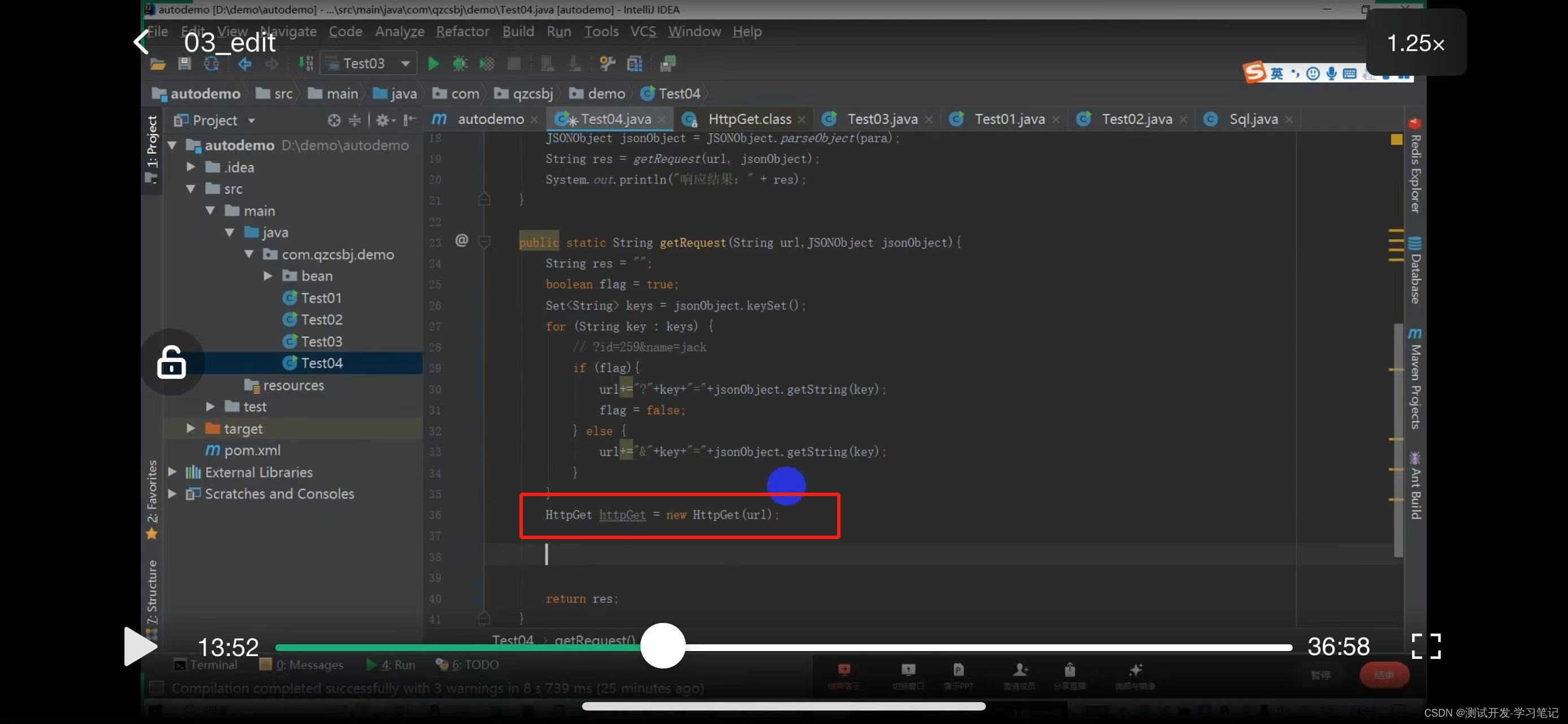Image resolution: width=1568 pixels, height=724 pixels.
Task: Click the Sogou soft keyboard icon
Action: click(1349, 74)
